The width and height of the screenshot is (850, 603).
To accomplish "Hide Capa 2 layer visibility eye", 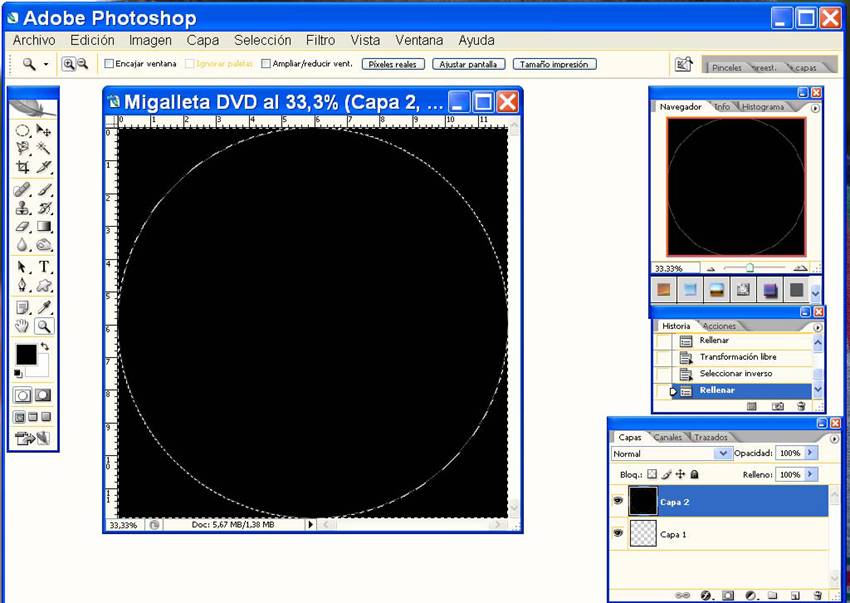I will point(618,502).
